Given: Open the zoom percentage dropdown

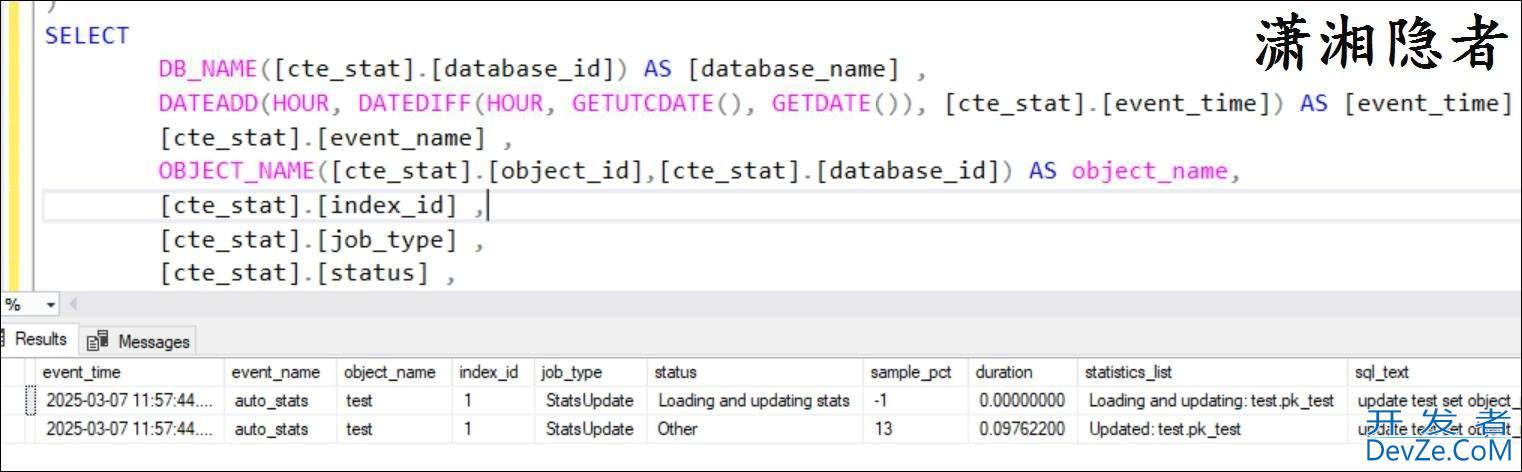Looking at the screenshot, I should coord(51,304).
